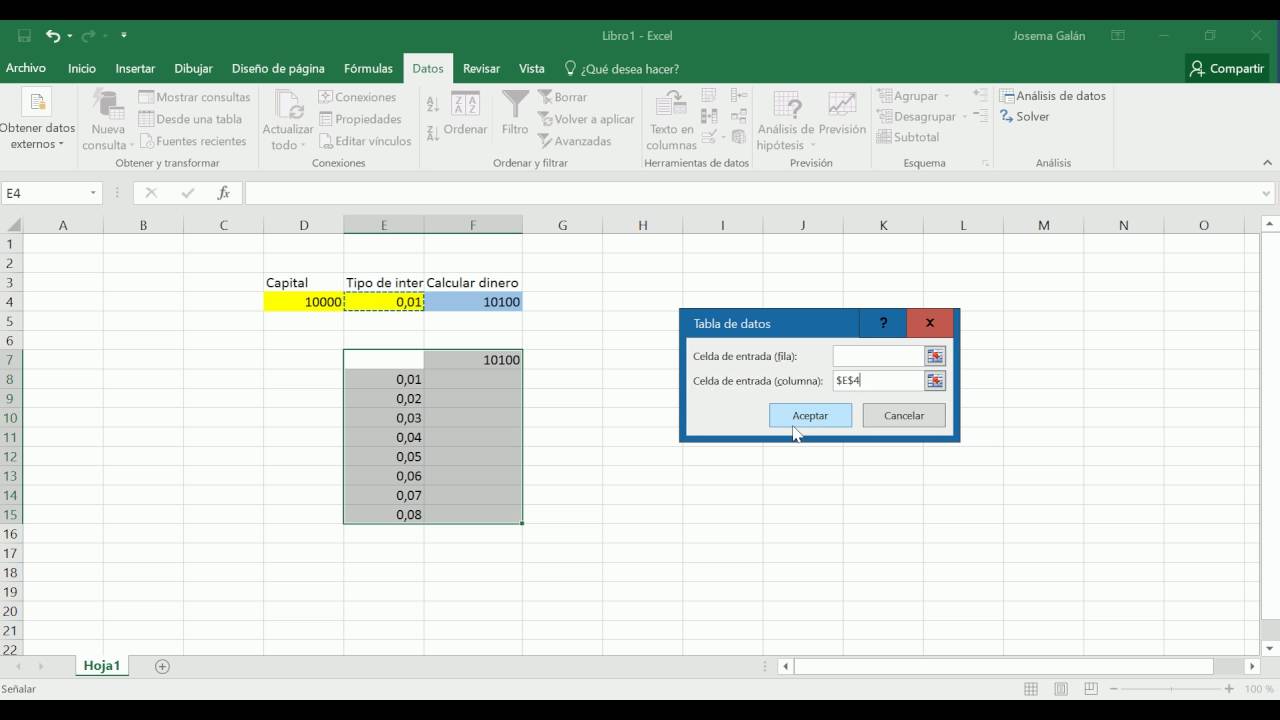The image size is (1280, 720).
Task: Switch to the Diseño de página tab
Action: (x=278, y=69)
